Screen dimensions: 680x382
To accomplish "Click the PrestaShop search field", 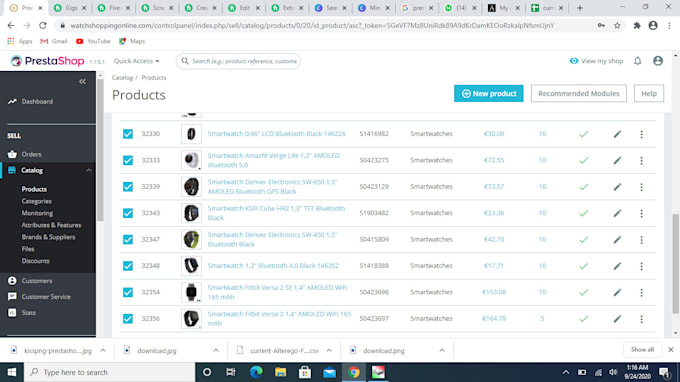I will tap(238, 61).
